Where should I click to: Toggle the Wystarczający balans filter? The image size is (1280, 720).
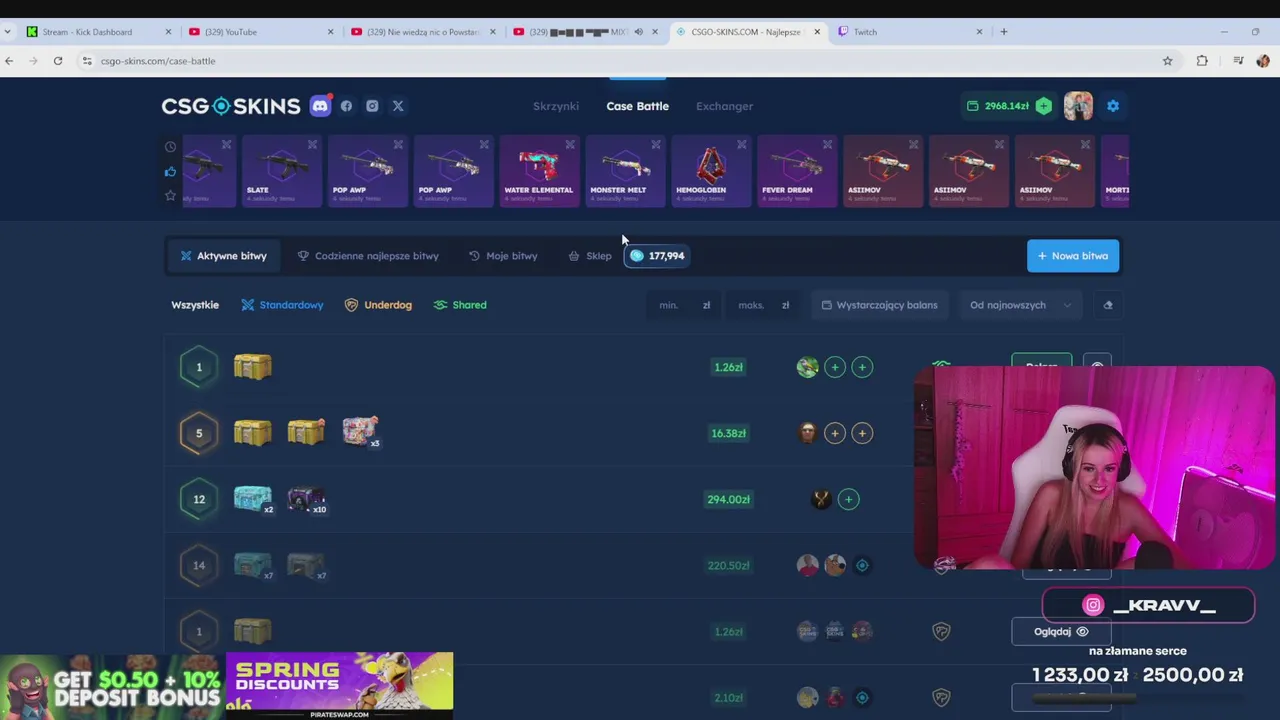pyautogui.click(x=880, y=305)
